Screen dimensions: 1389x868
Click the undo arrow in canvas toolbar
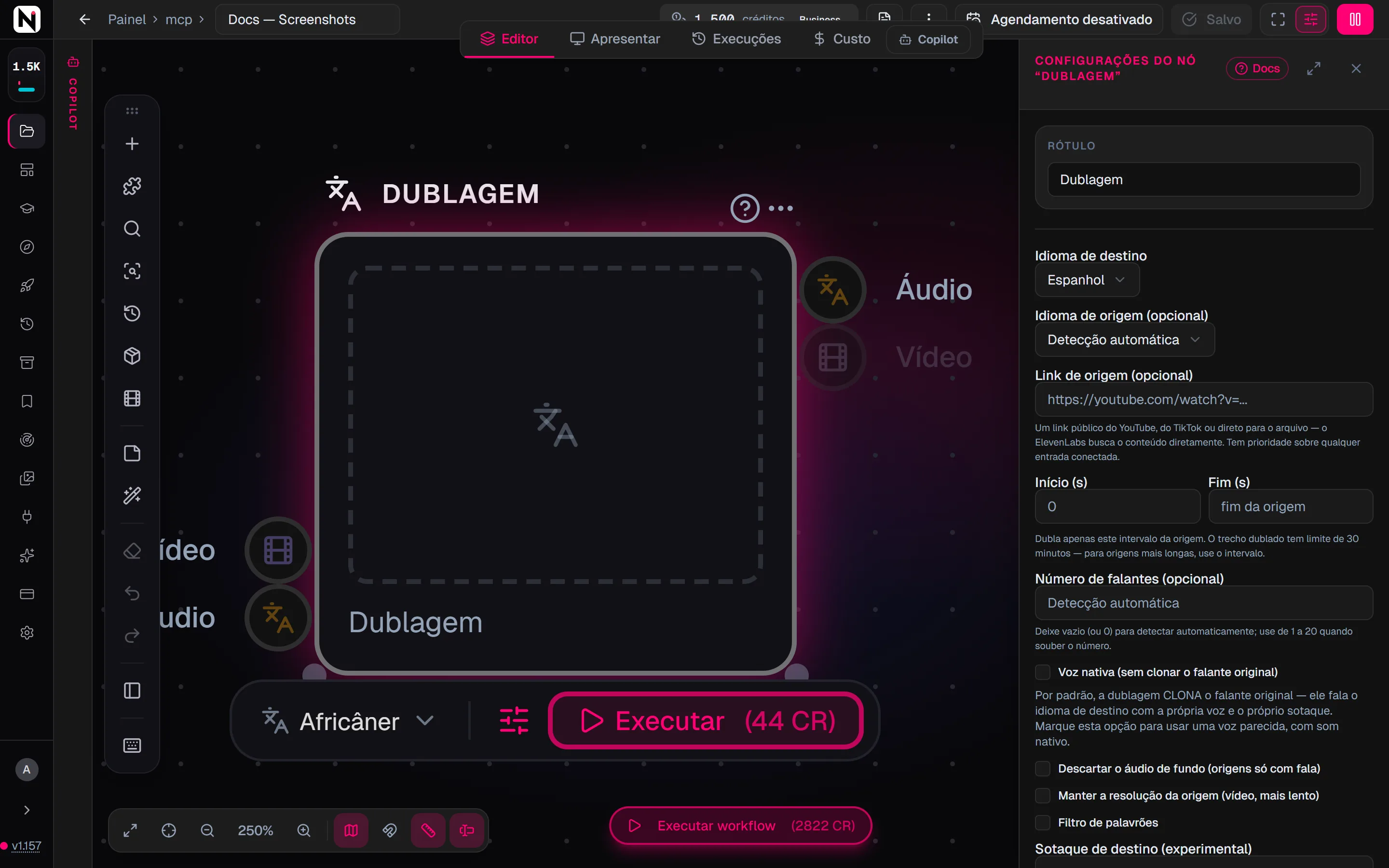click(x=132, y=593)
